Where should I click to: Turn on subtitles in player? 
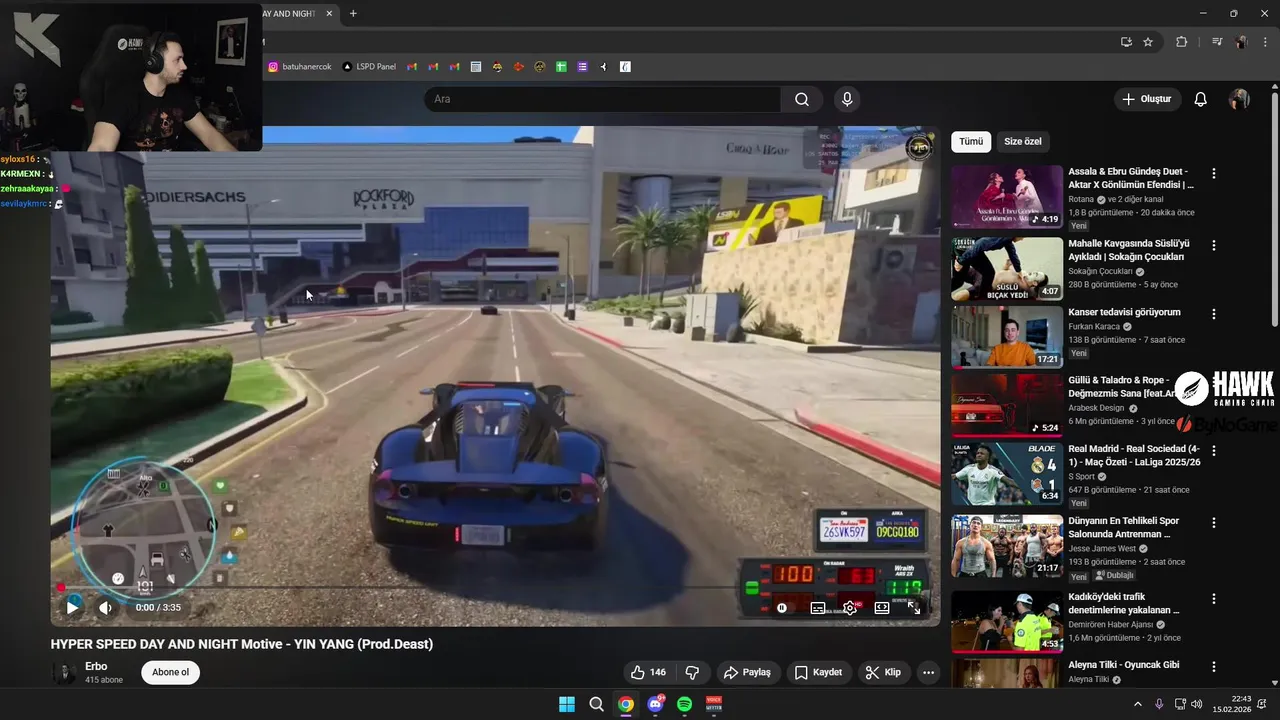(x=818, y=607)
